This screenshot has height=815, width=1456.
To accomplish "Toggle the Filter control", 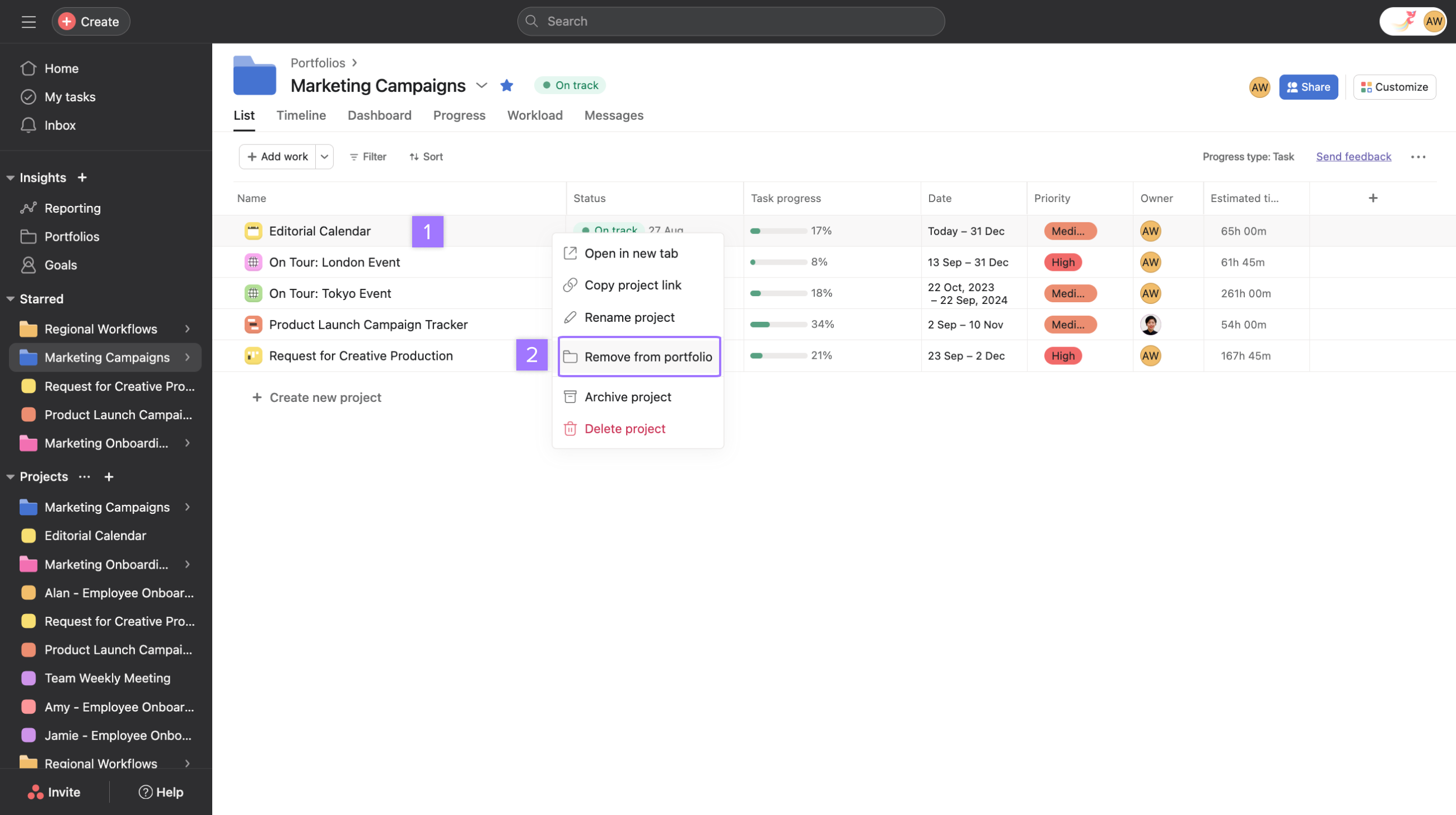I will 367,156.
